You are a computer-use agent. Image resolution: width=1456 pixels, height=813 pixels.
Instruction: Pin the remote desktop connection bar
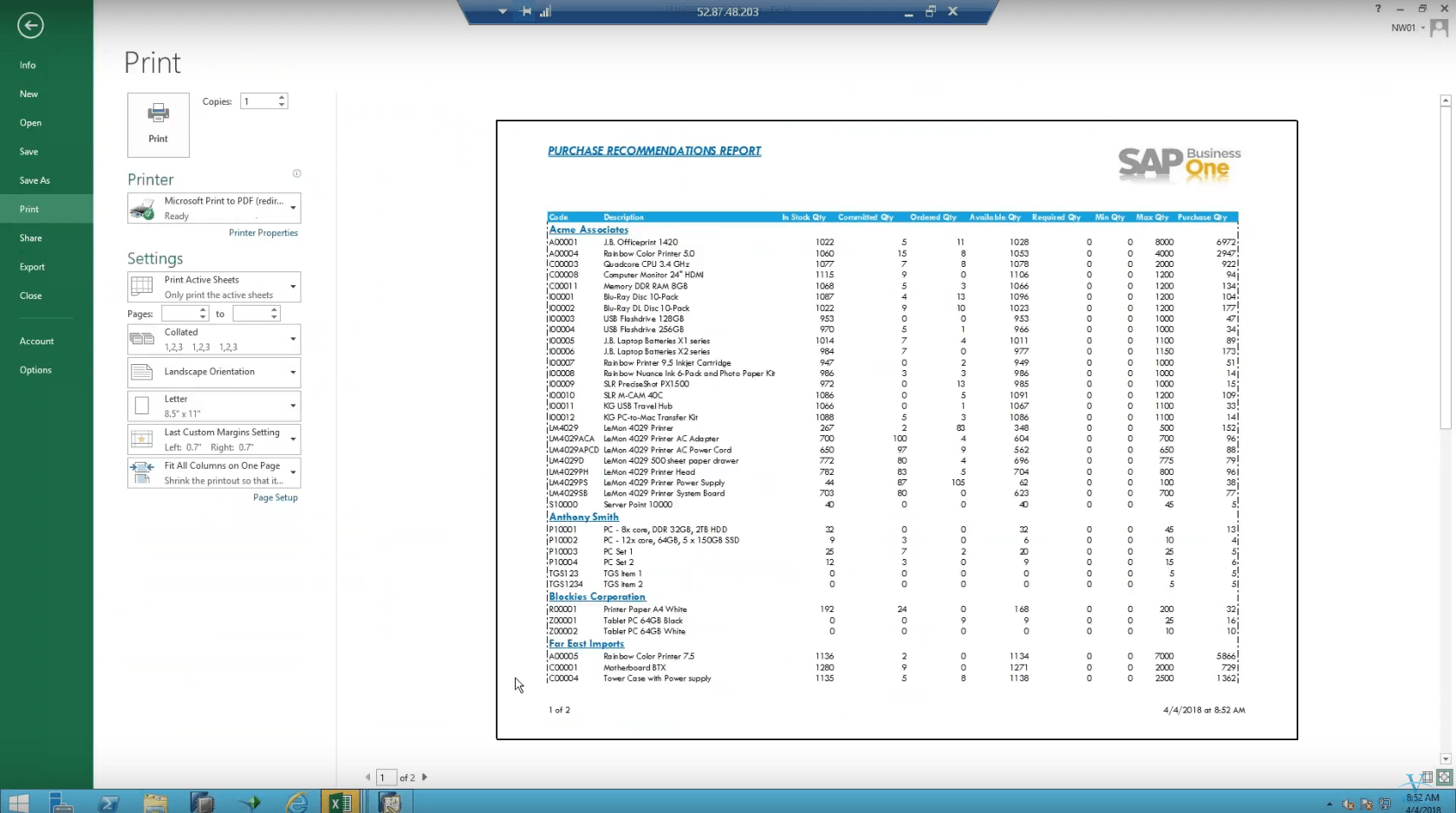525,11
